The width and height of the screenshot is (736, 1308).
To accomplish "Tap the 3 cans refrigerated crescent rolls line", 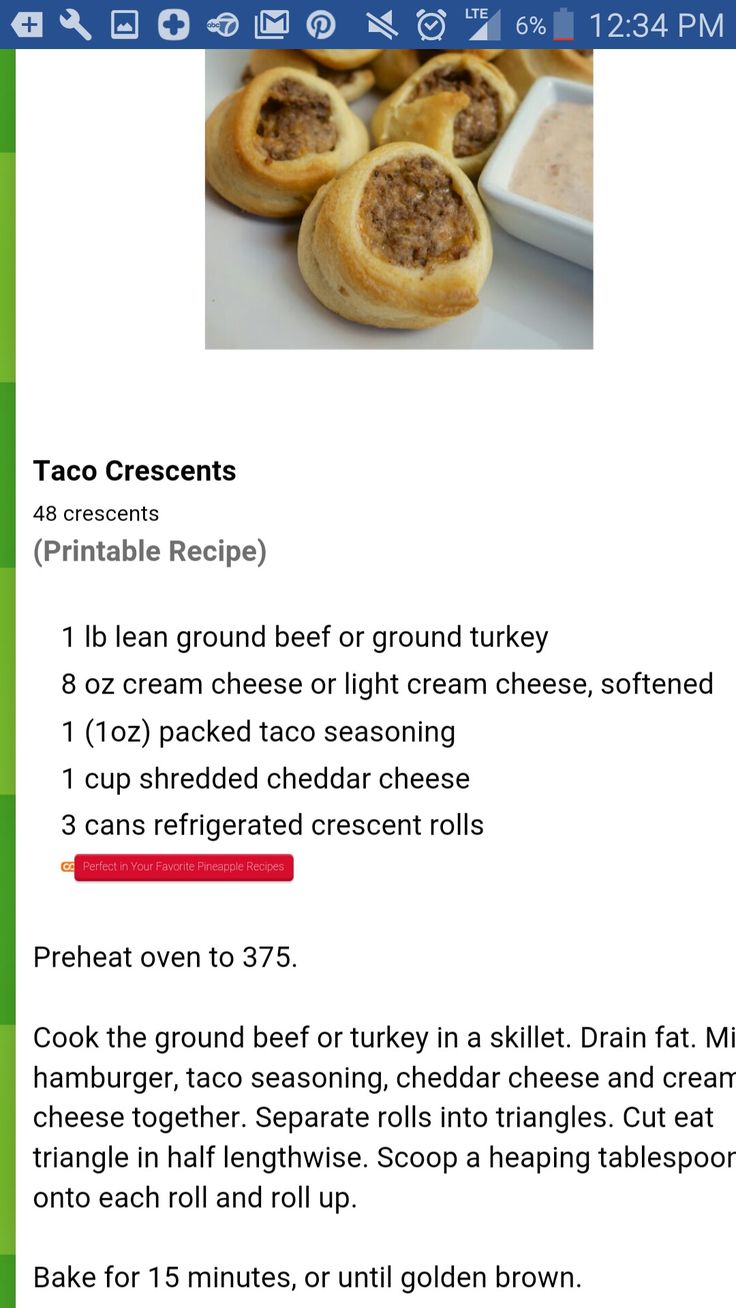I will coord(272,825).
